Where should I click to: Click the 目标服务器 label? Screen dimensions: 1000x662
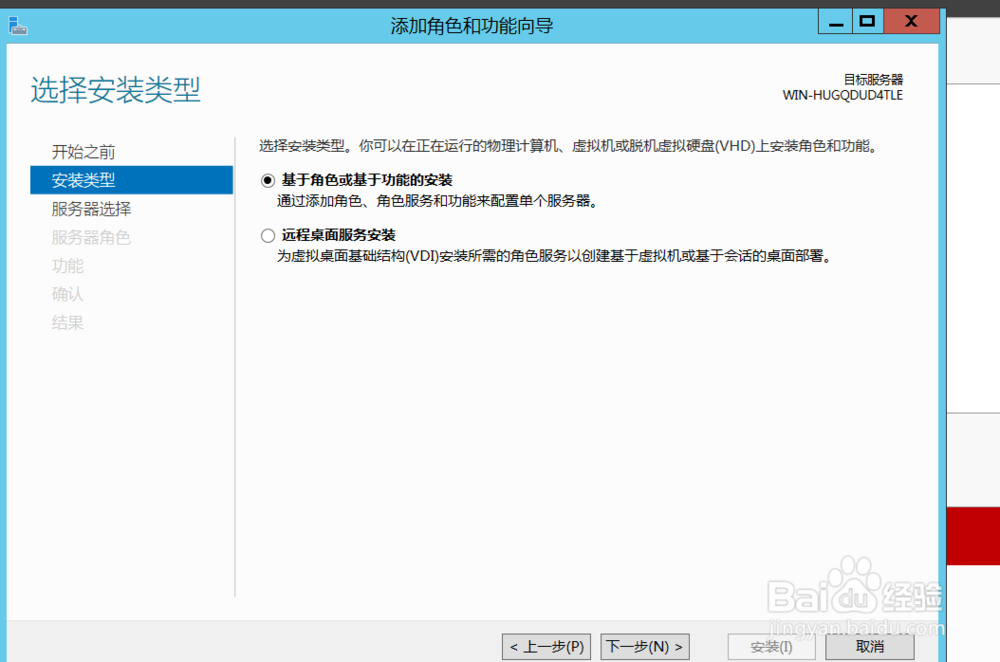pyautogui.click(x=873, y=80)
